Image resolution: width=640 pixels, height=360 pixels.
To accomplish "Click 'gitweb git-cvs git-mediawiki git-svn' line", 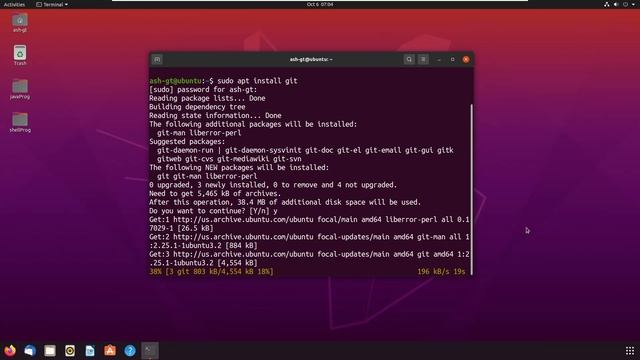I will point(229,159).
